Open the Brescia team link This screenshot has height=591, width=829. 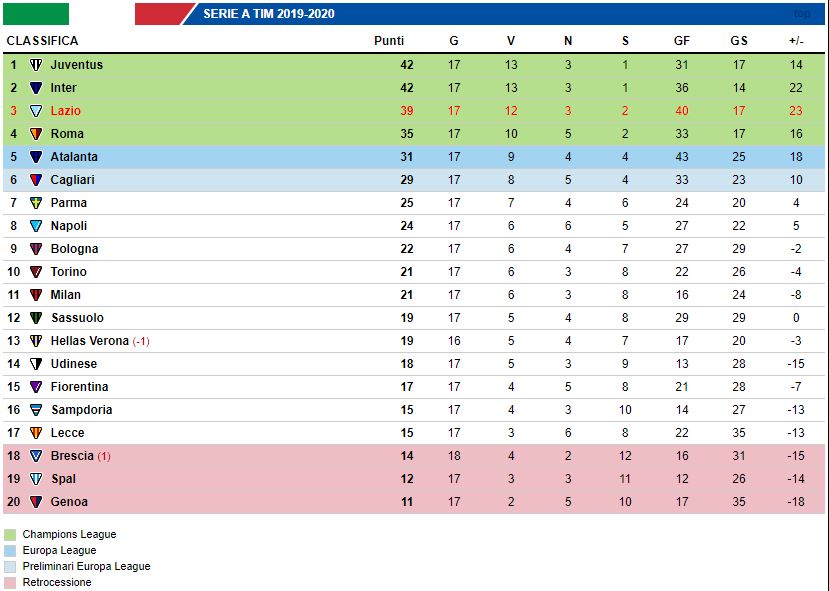(x=72, y=456)
